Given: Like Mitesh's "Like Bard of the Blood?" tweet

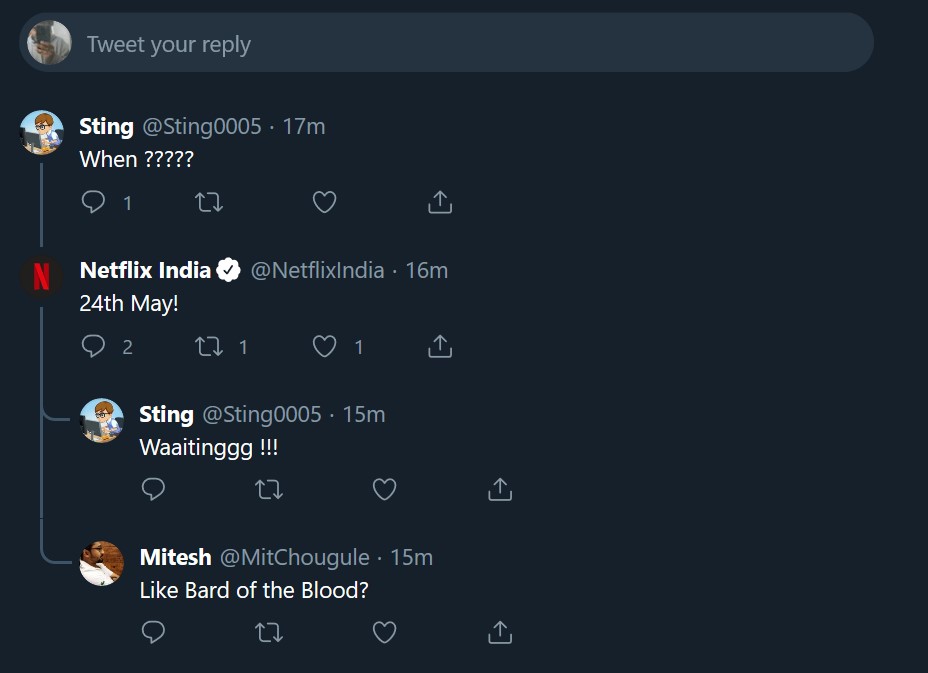Looking at the screenshot, I should [384, 632].
